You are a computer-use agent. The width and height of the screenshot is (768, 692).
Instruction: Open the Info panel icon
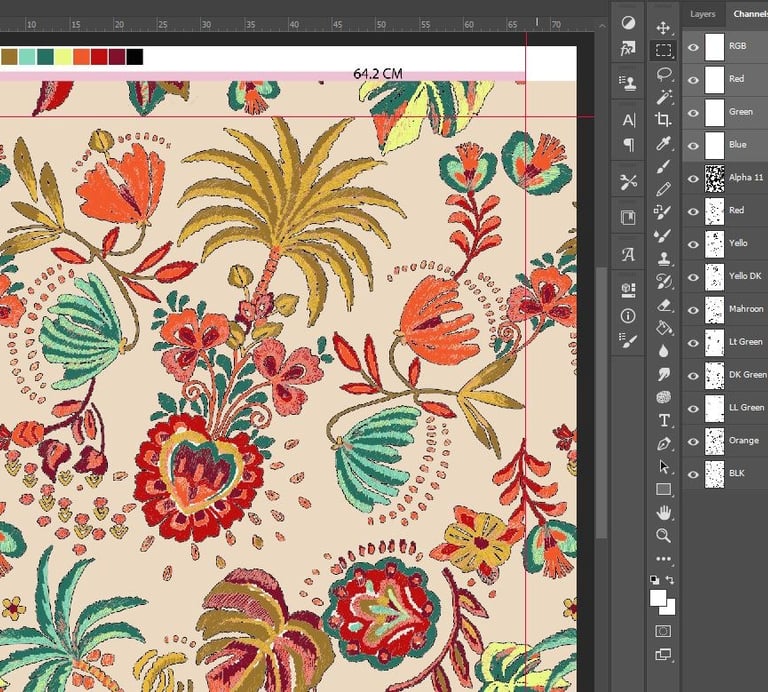pos(628,316)
